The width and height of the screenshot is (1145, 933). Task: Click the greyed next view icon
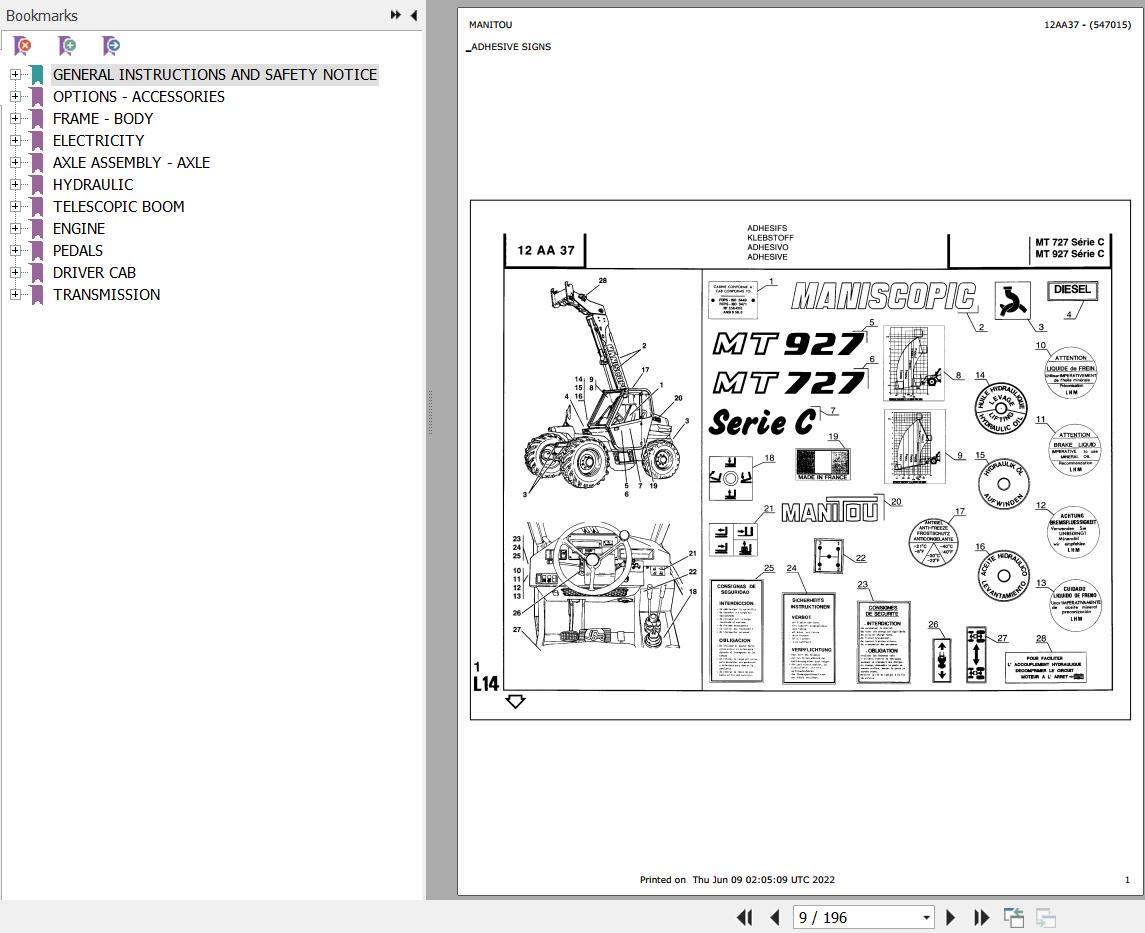[x=1046, y=918]
